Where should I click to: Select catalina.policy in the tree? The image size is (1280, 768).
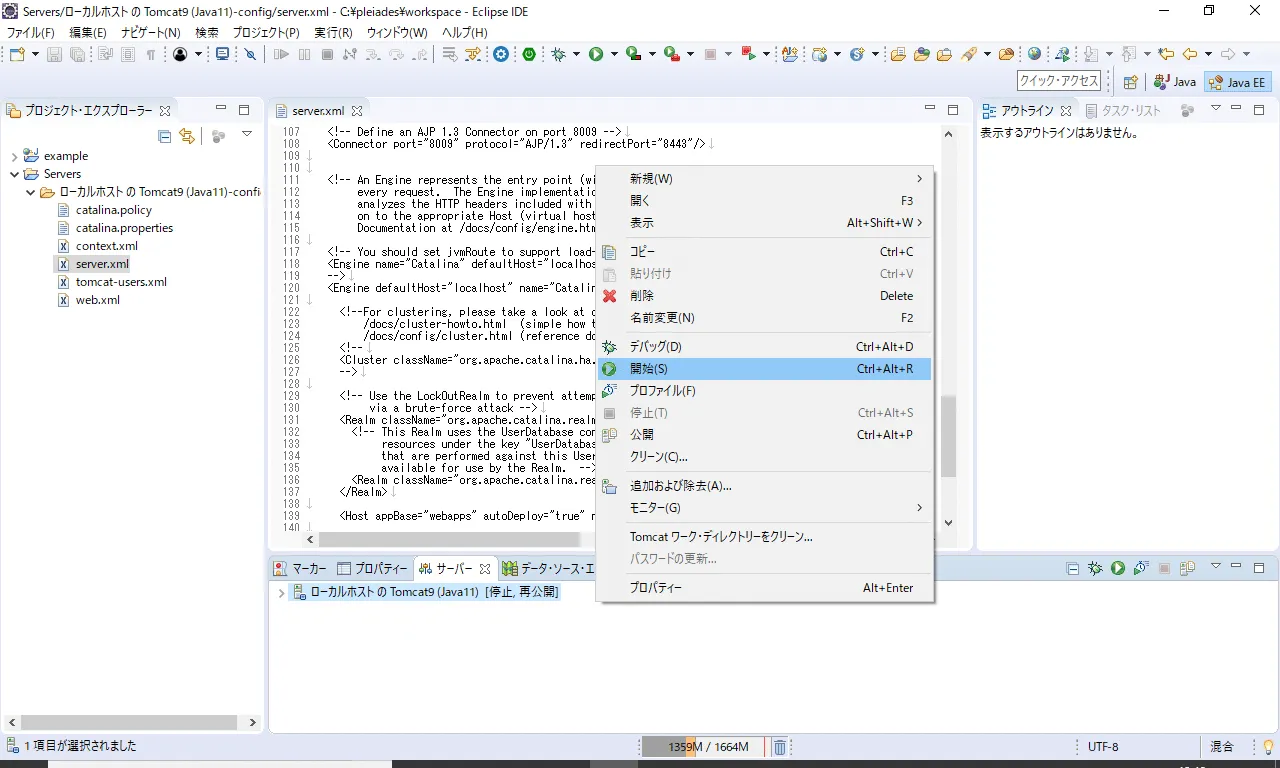click(114, 210)
